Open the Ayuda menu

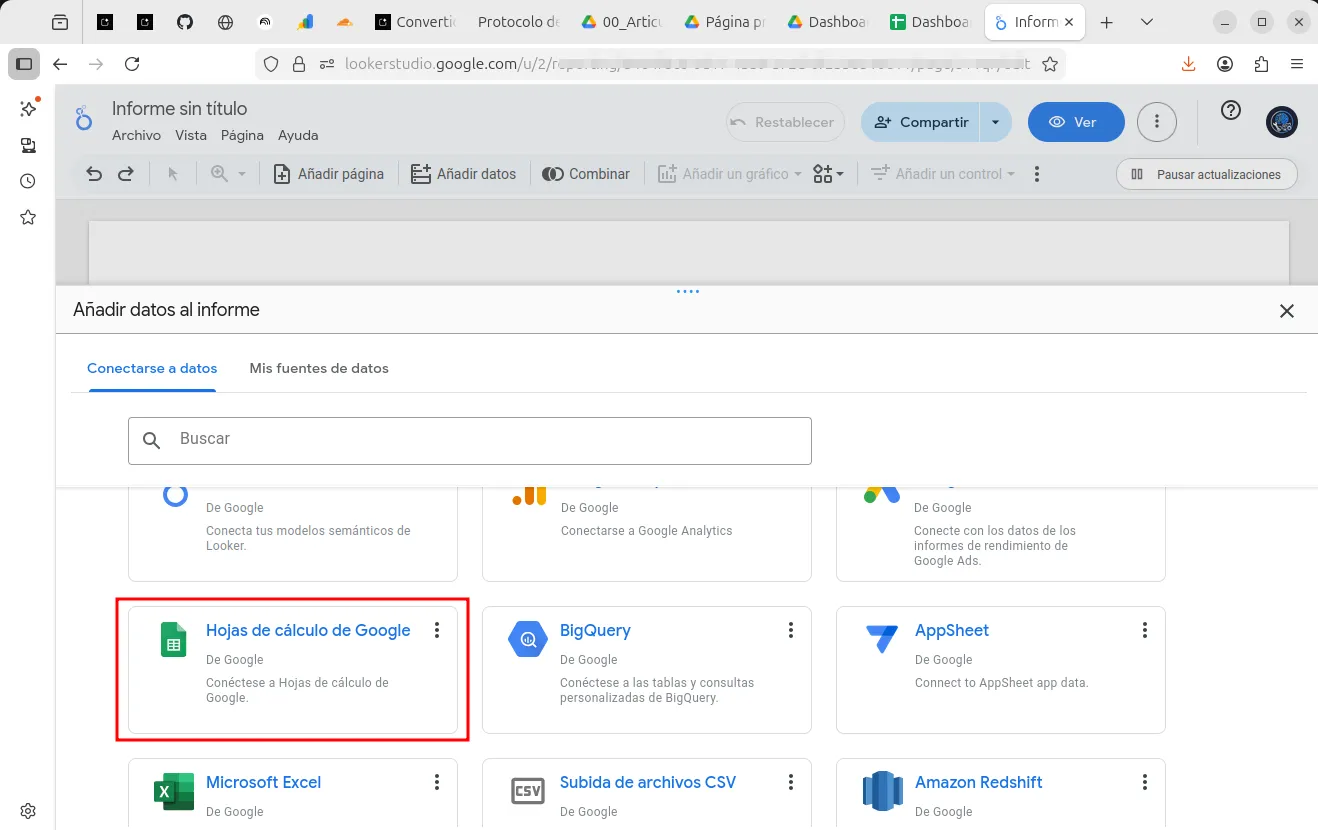click(298, 135)
